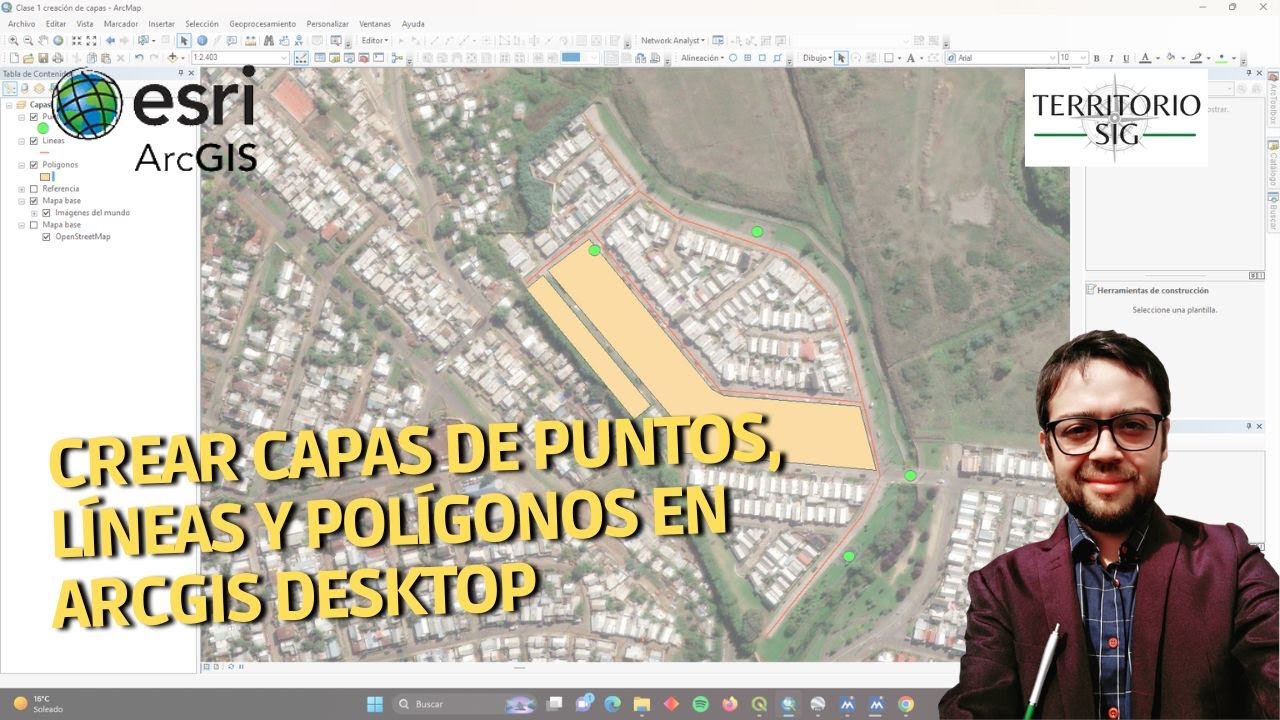The image size is (1280, 720).
Task: Uncheck the Poligonos layer checkbox
Action: click(34, 165)
